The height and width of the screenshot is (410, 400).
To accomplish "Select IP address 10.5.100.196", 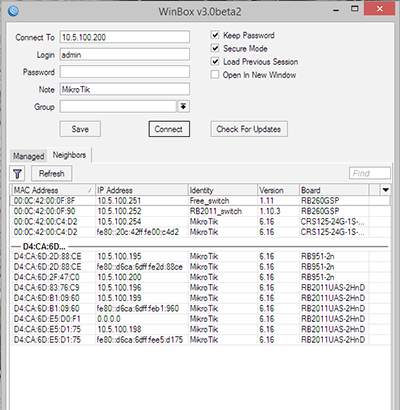I will pos(119,288).
